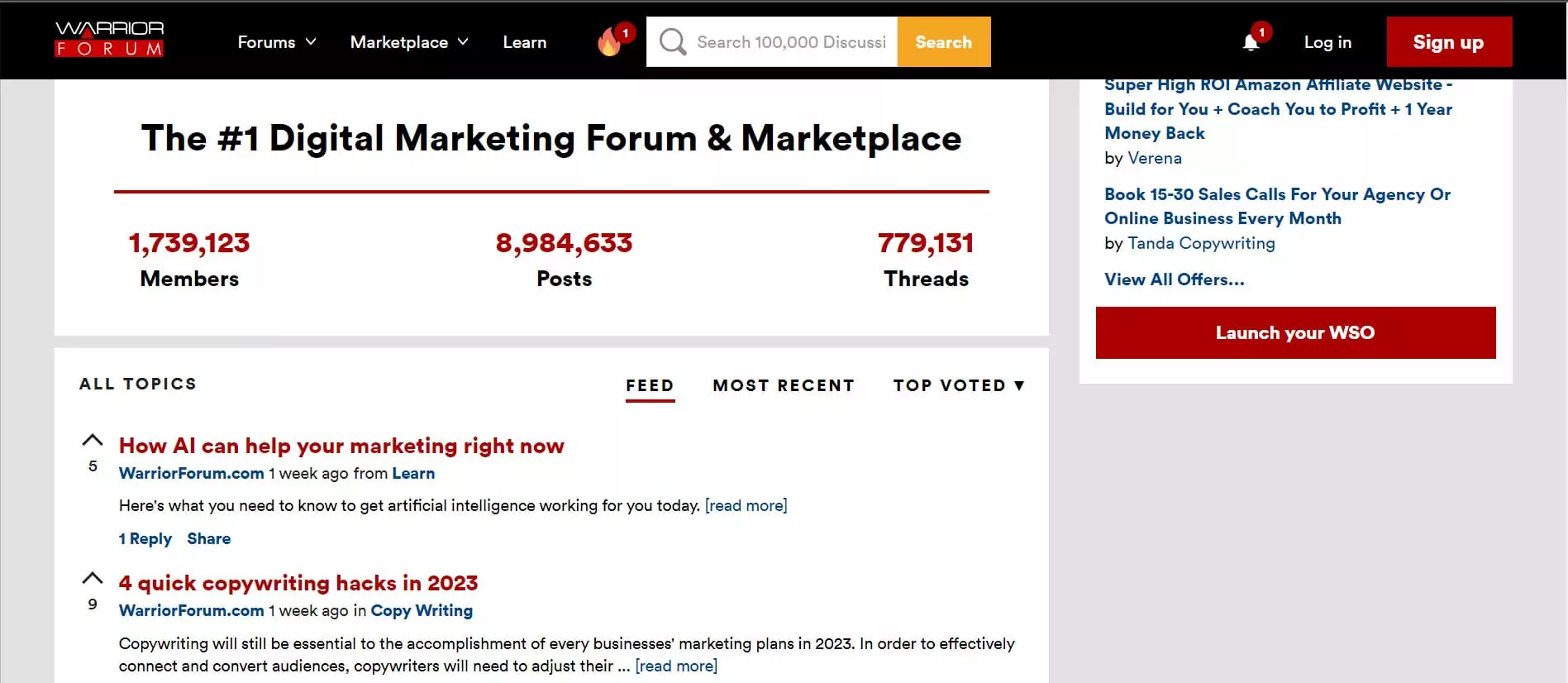
Task: Select the FEED tab
Action: pyautogui.click(x=650, y=385)
